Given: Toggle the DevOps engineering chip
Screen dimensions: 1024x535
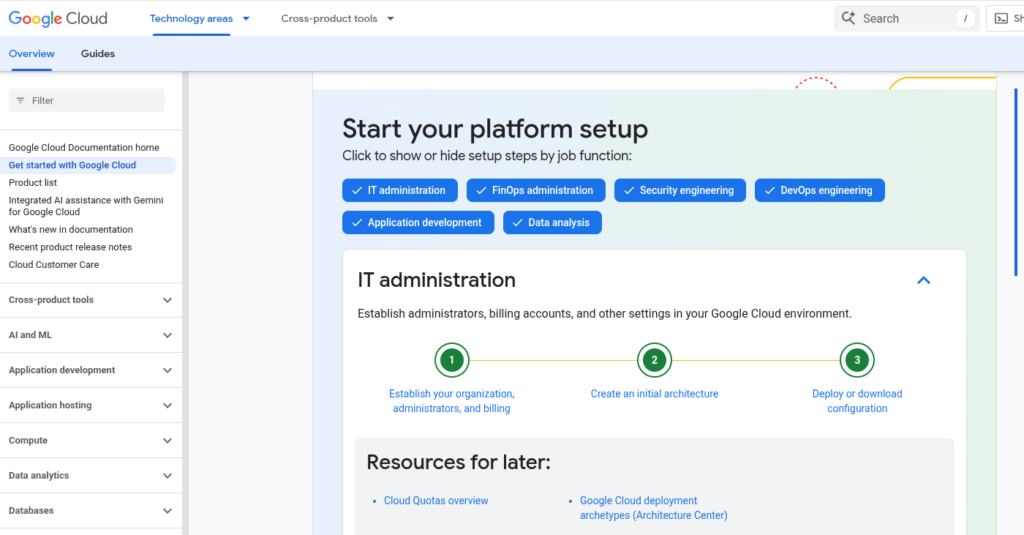Looking at the screenshot, I should click(x=820, y=190).
